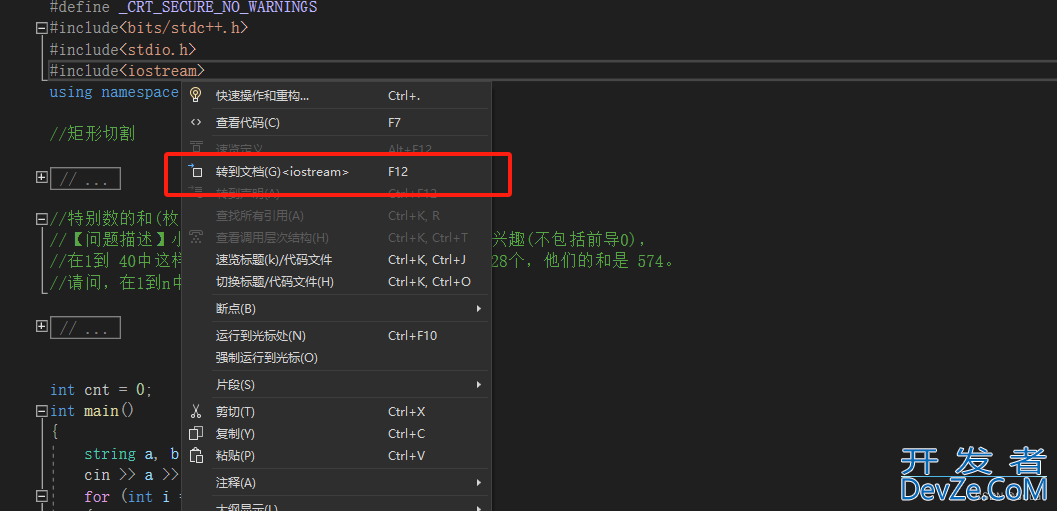
Task: Click 'using namespace' text
Action: 114,92
